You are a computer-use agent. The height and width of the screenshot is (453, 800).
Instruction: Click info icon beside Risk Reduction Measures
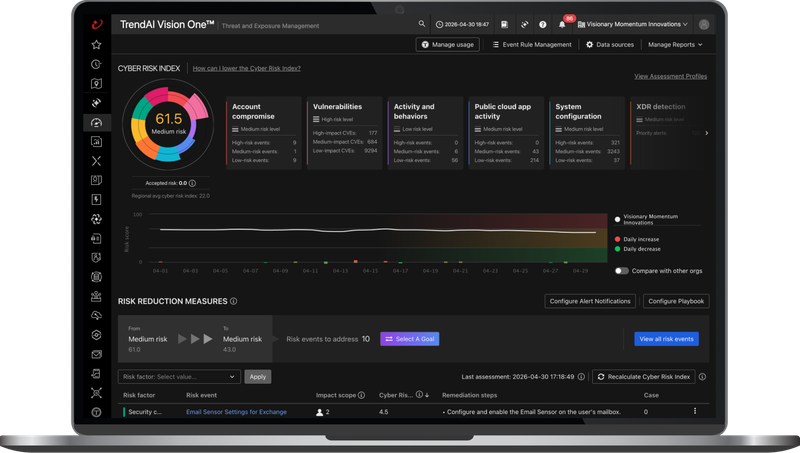pyautogui.click(x=233, y=301)
